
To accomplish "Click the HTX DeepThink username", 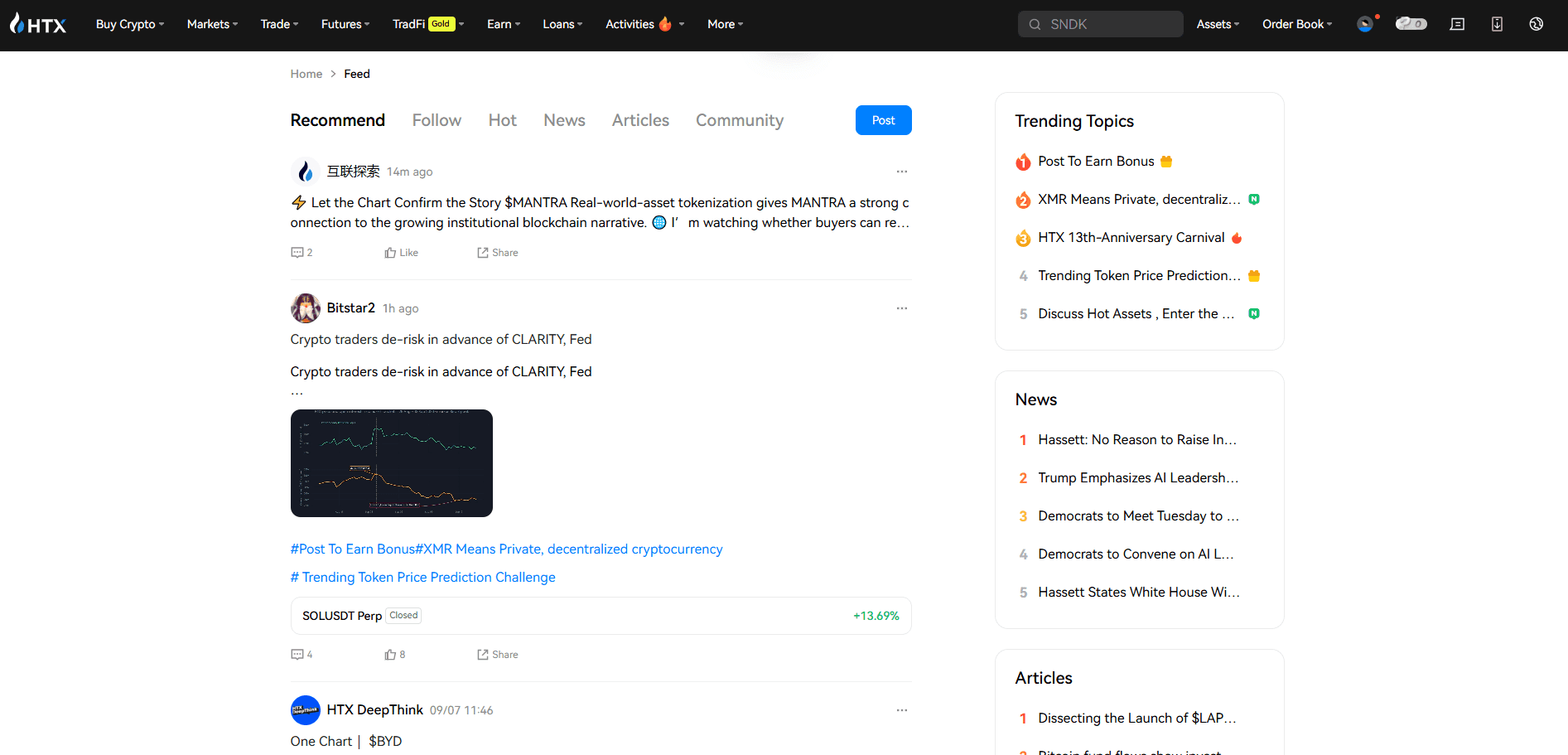I will (374, 710).
